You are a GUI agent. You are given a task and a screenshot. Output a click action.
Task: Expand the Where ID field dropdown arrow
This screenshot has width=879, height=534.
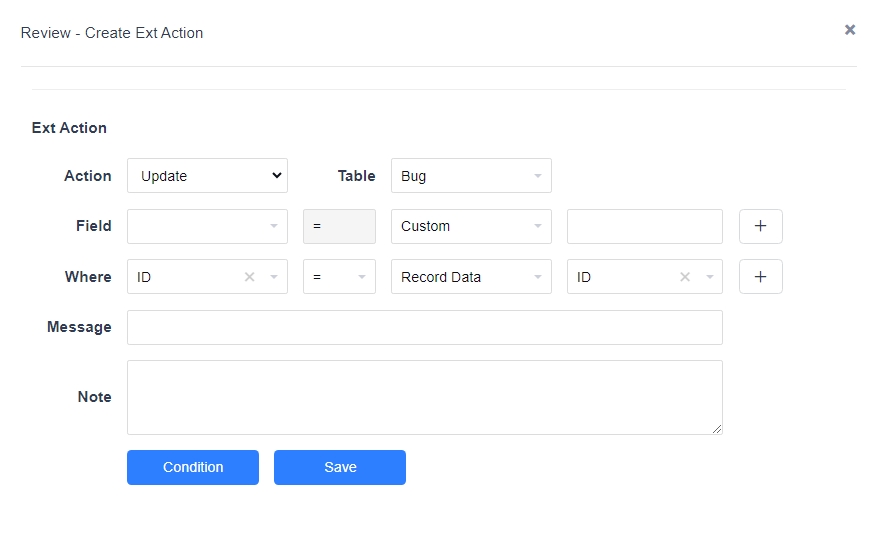274,277
